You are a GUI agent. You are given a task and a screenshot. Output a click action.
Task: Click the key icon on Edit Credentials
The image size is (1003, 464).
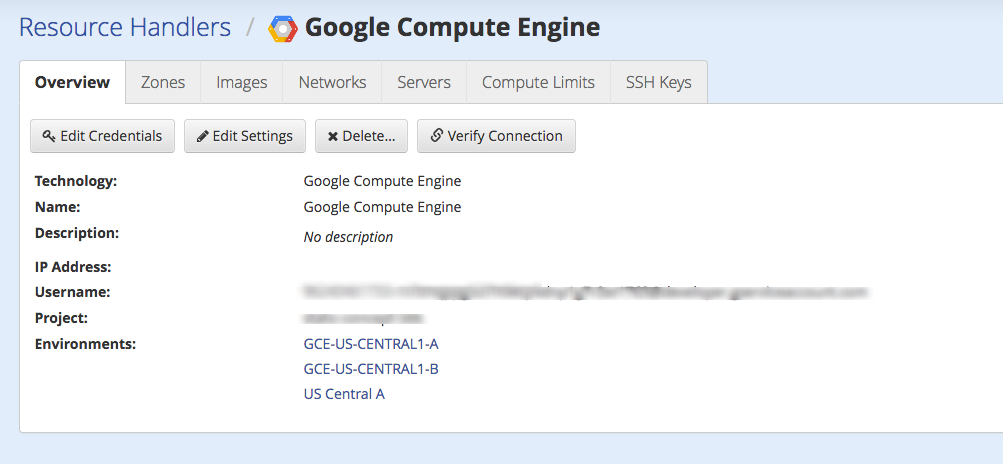point(49,136)
